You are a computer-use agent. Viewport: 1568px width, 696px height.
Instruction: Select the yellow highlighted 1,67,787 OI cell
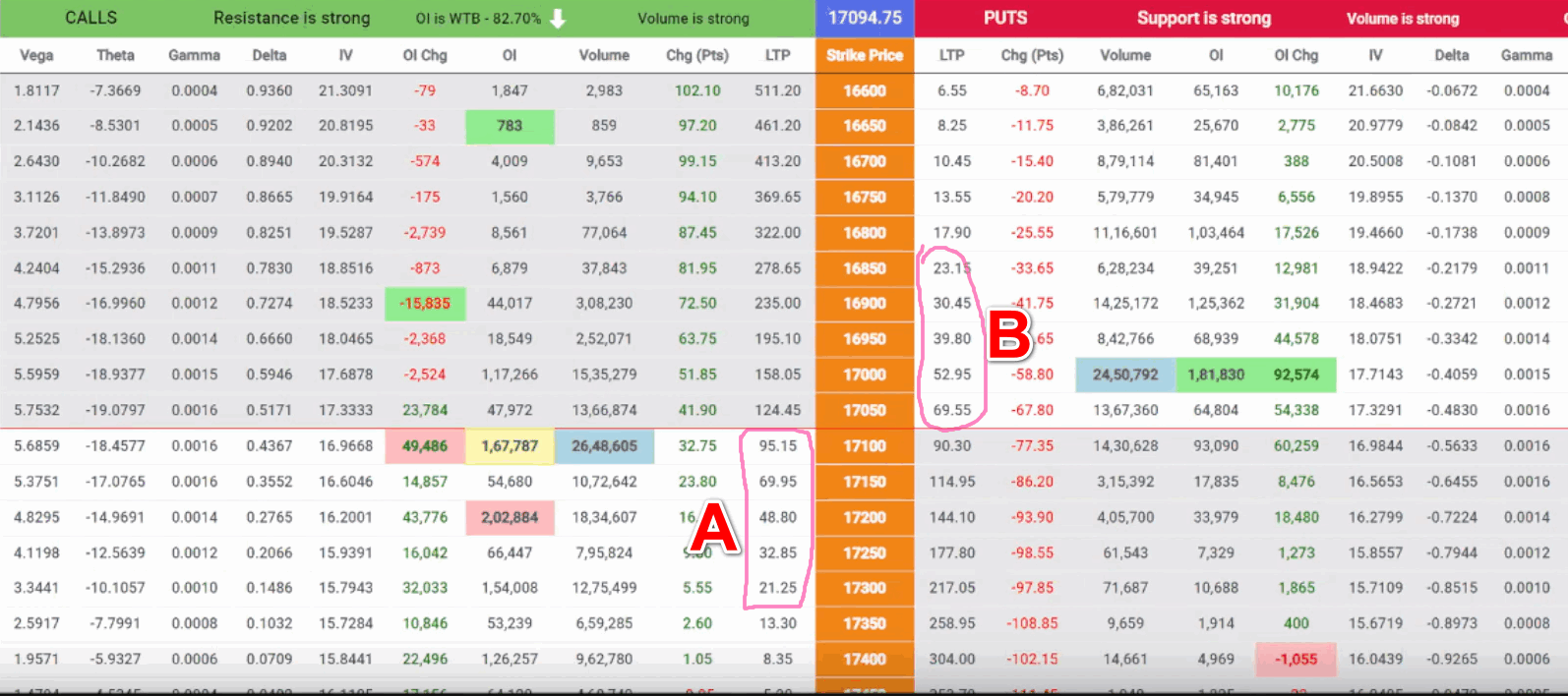(x=510, y=446)
